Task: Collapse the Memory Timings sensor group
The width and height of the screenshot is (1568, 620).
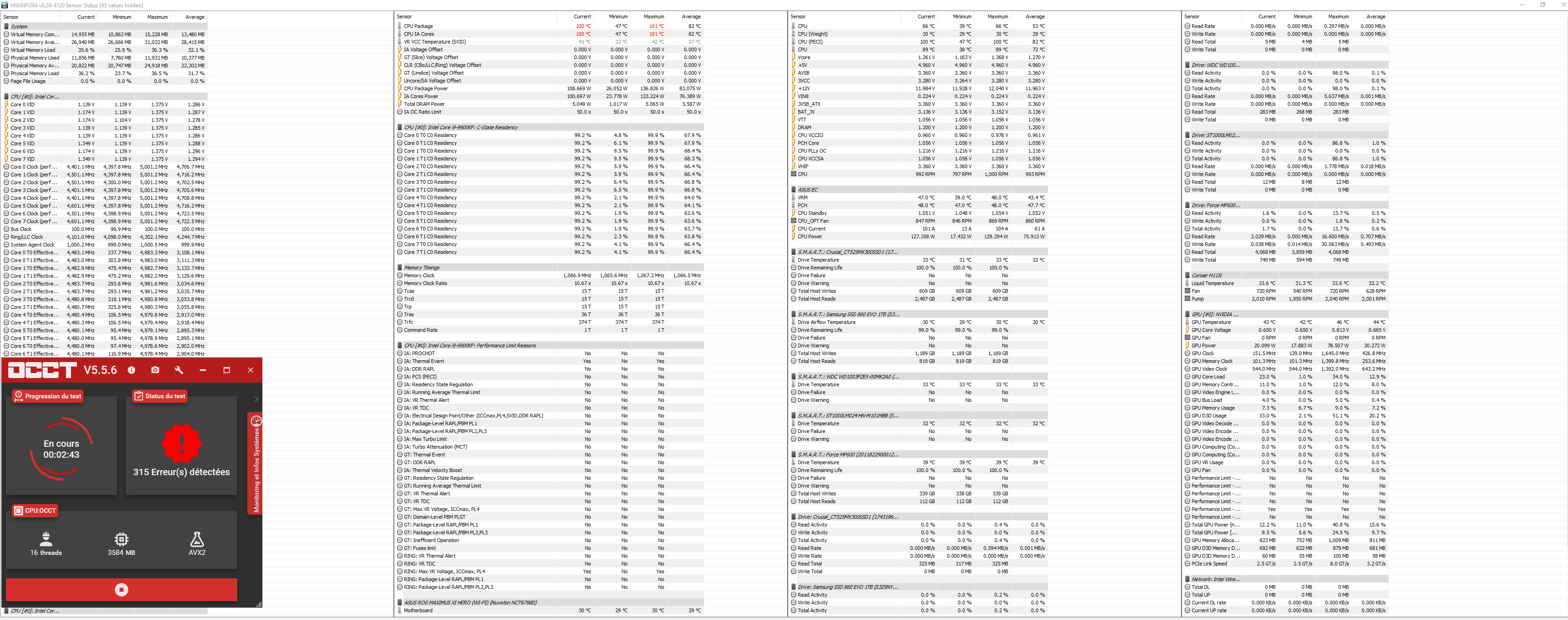Action: 421,267
